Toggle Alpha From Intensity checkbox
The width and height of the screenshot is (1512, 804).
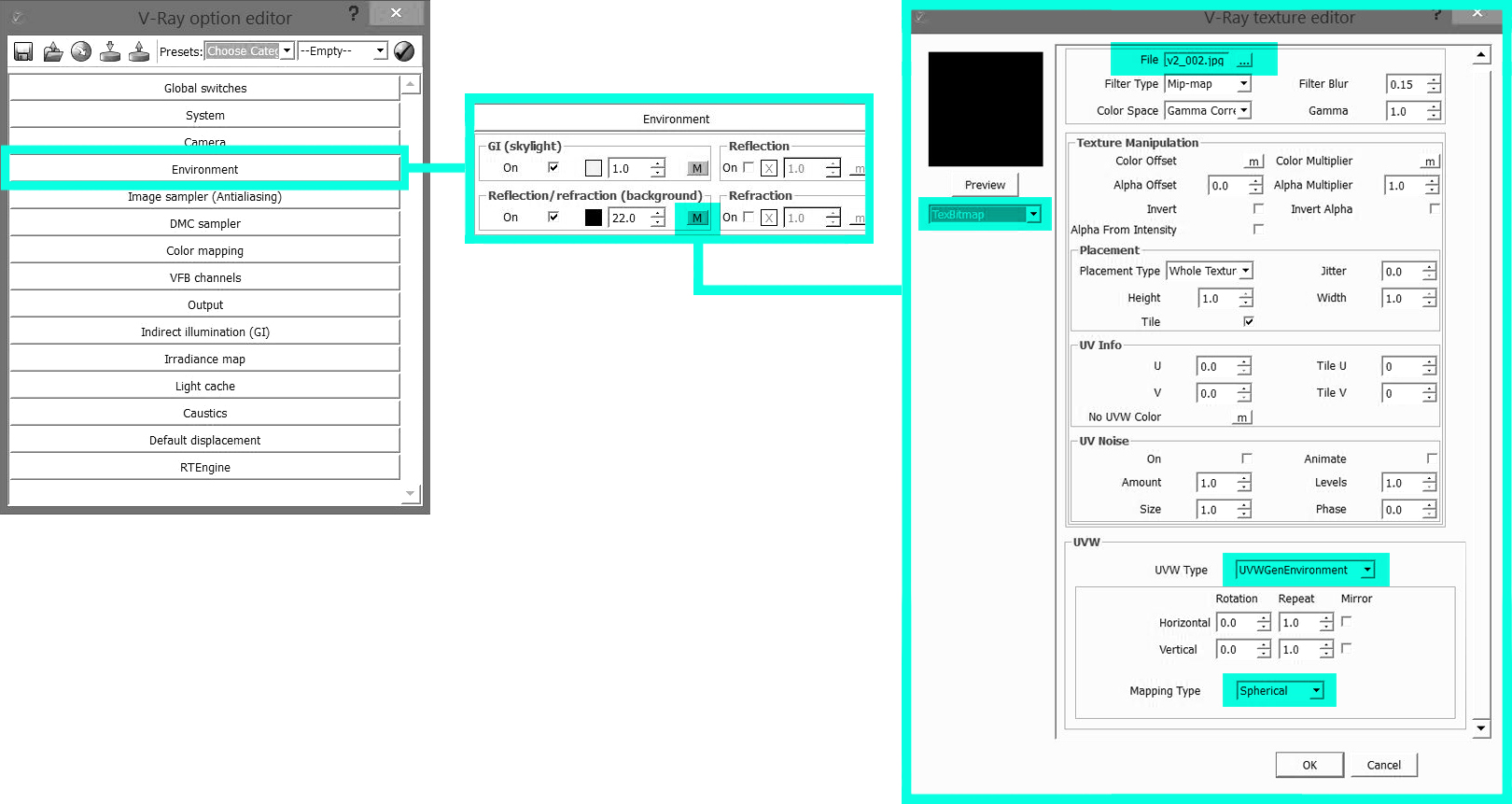tap(1258, 229)
